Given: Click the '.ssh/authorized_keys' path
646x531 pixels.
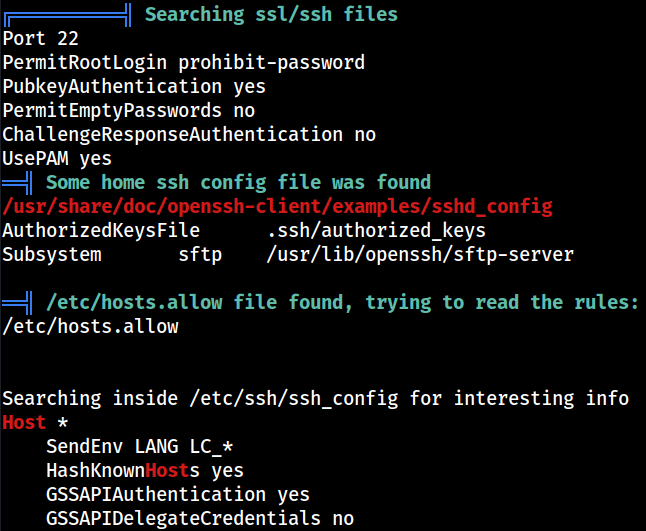Looking at the screenshot, I should tap(377, 231).
